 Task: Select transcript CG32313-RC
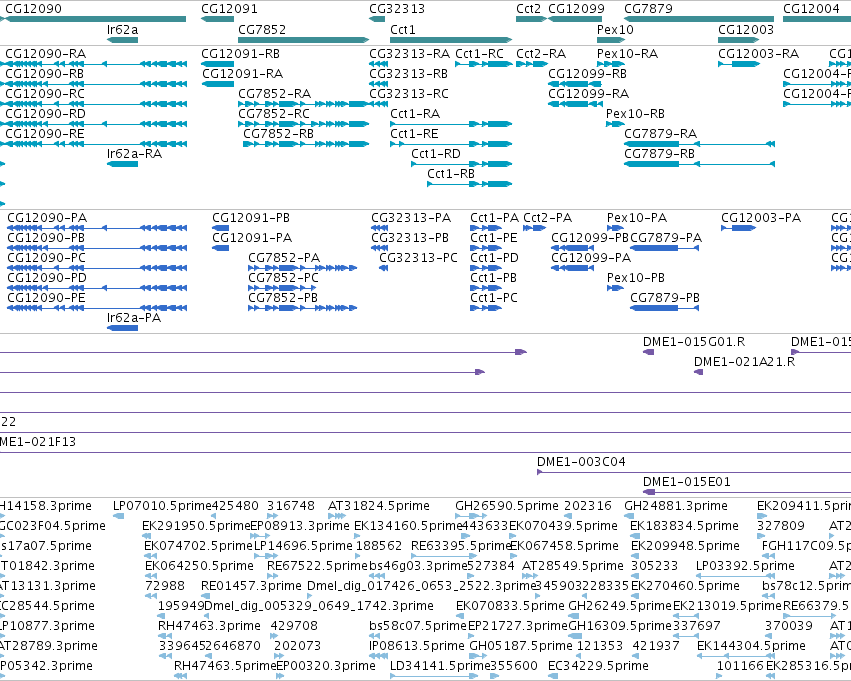pyautogui.click(x=409, y=94)
